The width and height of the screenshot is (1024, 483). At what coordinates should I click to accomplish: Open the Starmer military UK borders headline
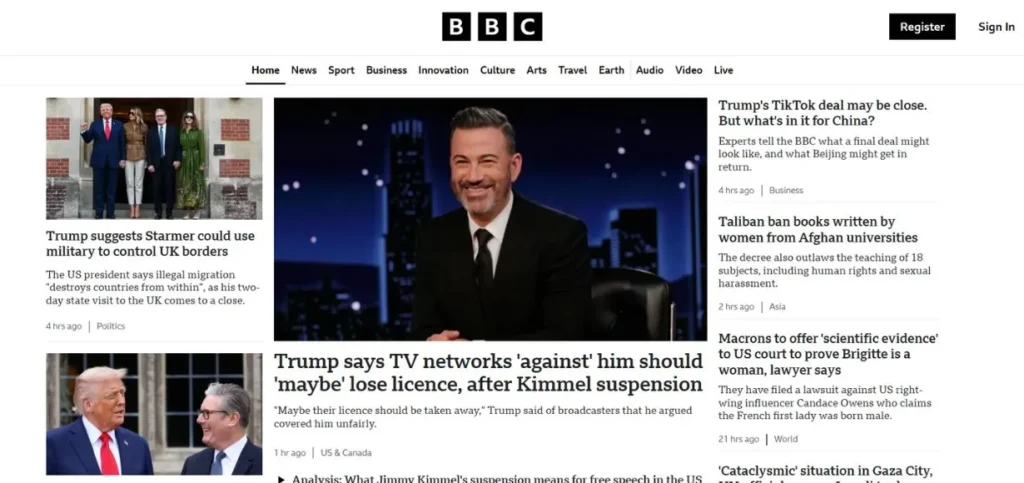[x=150, y=243]
